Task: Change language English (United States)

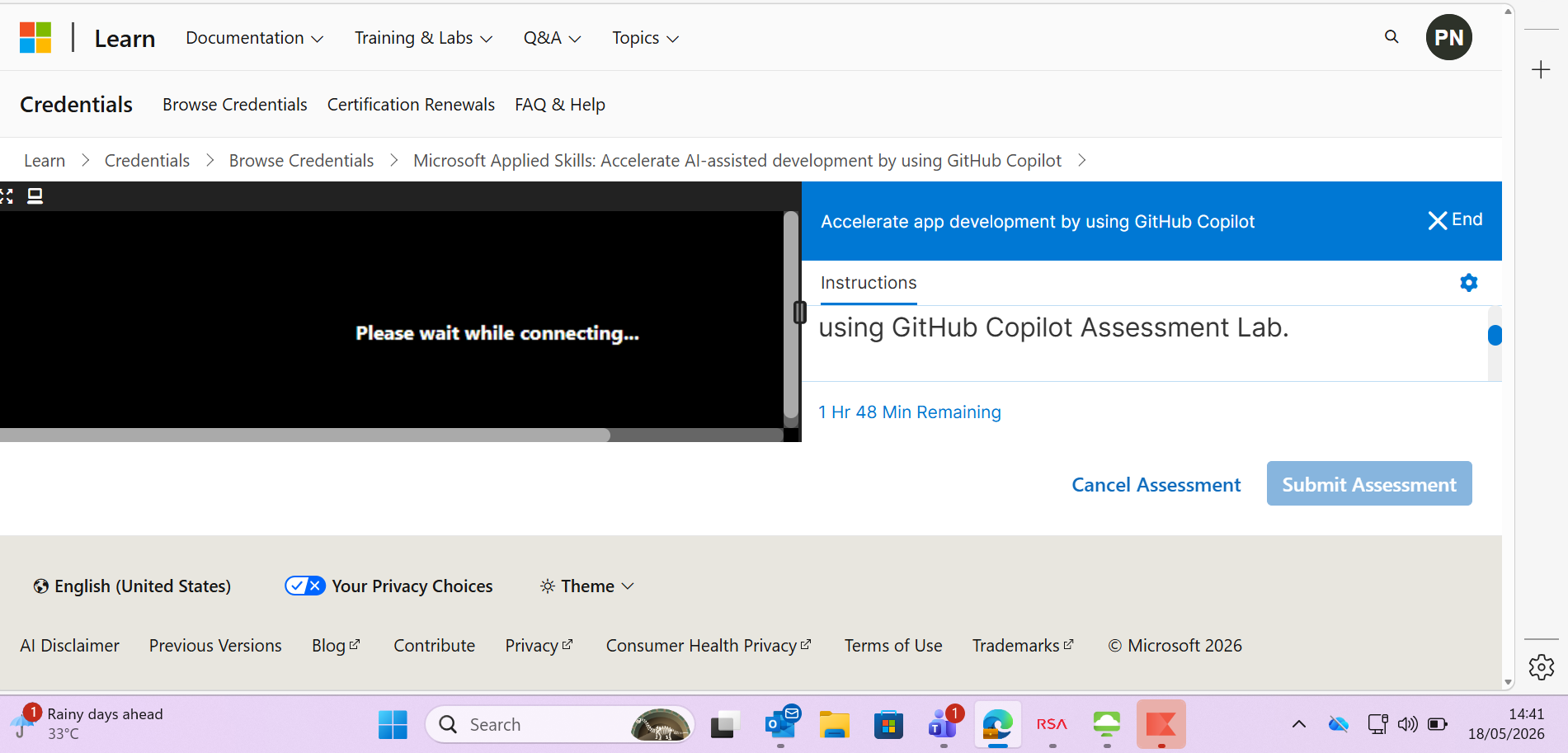Action: point(132,586)
